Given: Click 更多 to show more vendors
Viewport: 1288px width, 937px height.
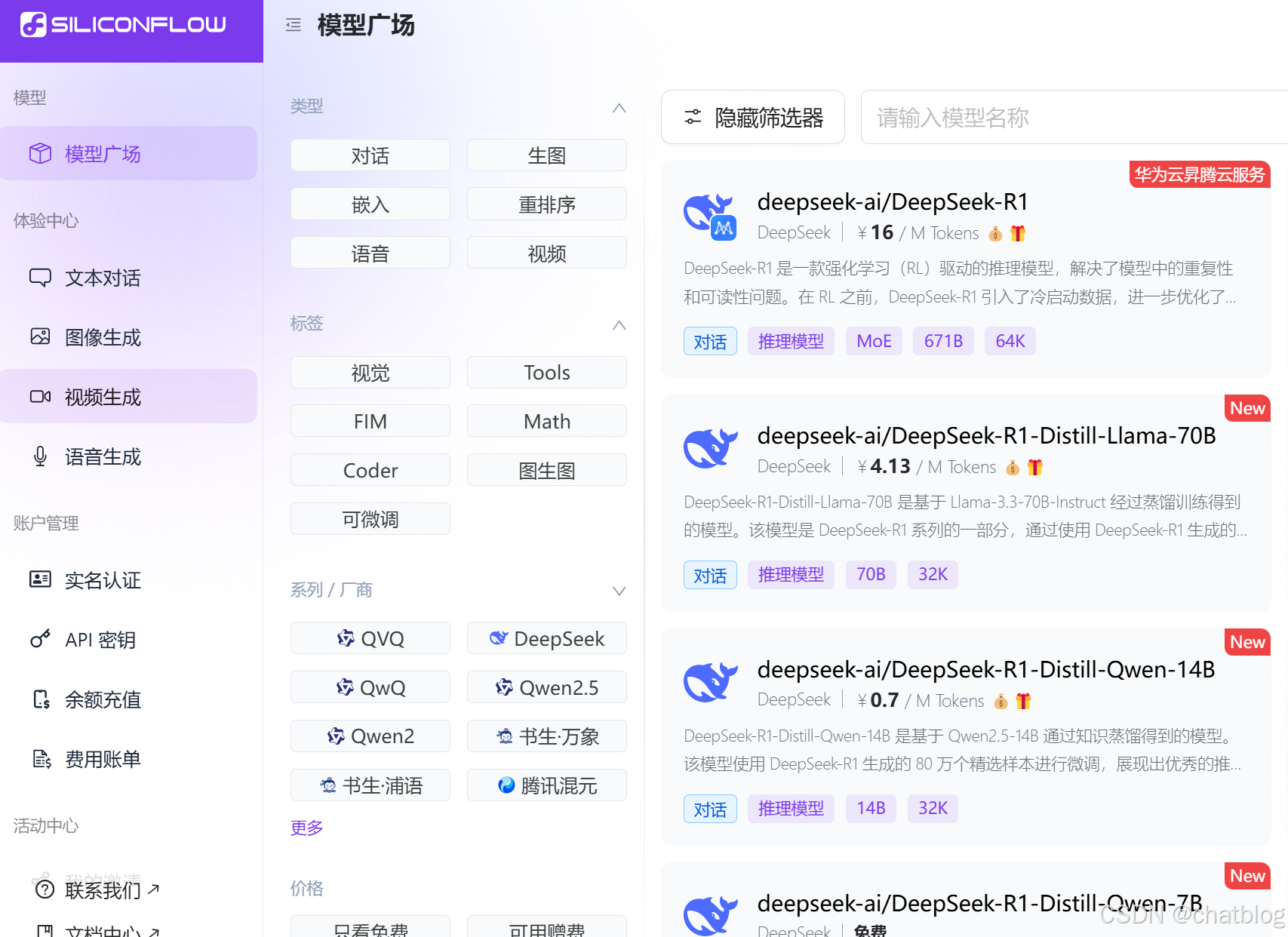Looking at the screenshot, I should 306,828.
